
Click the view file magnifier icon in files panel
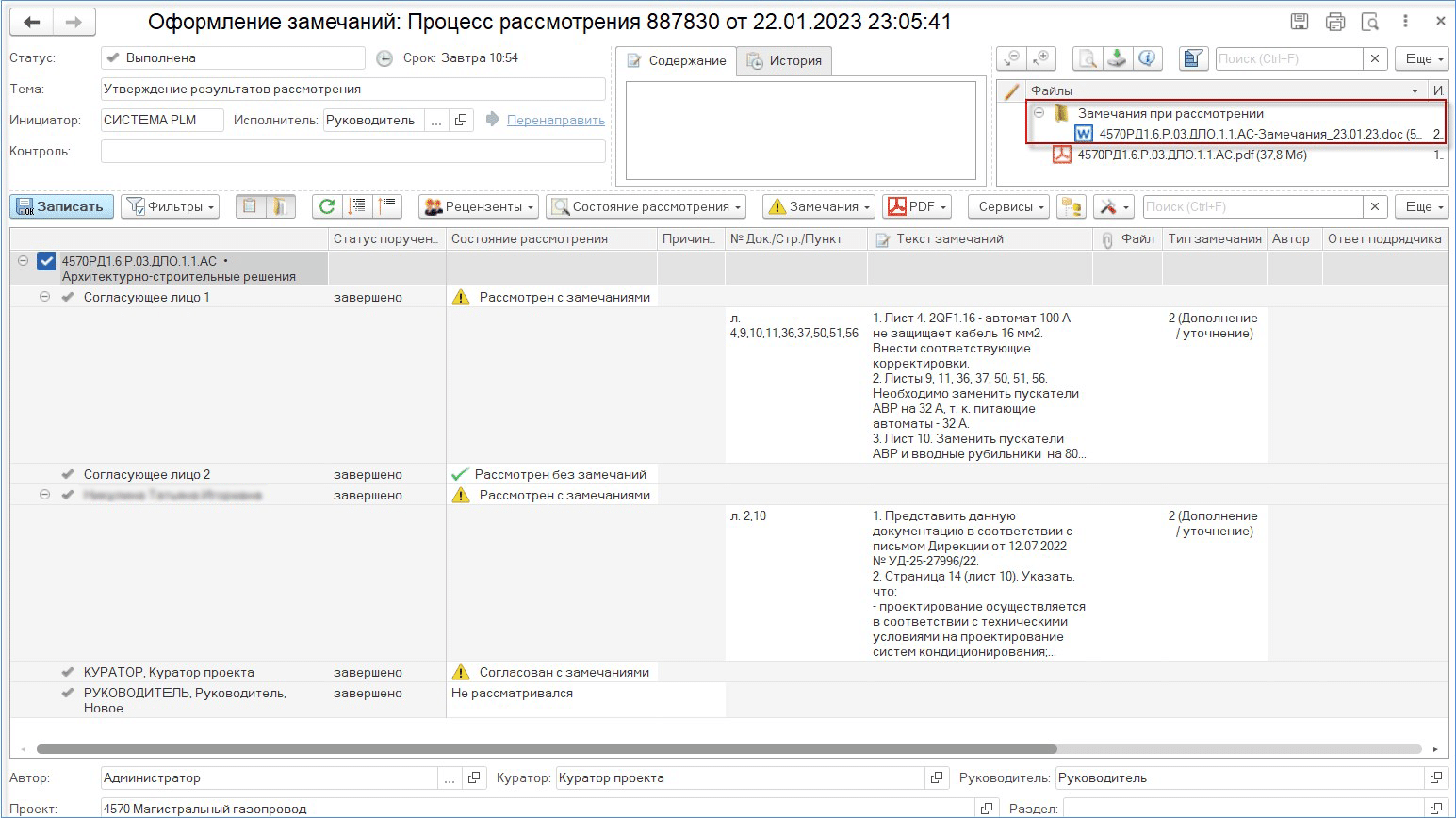click(x=1088, y=58)
